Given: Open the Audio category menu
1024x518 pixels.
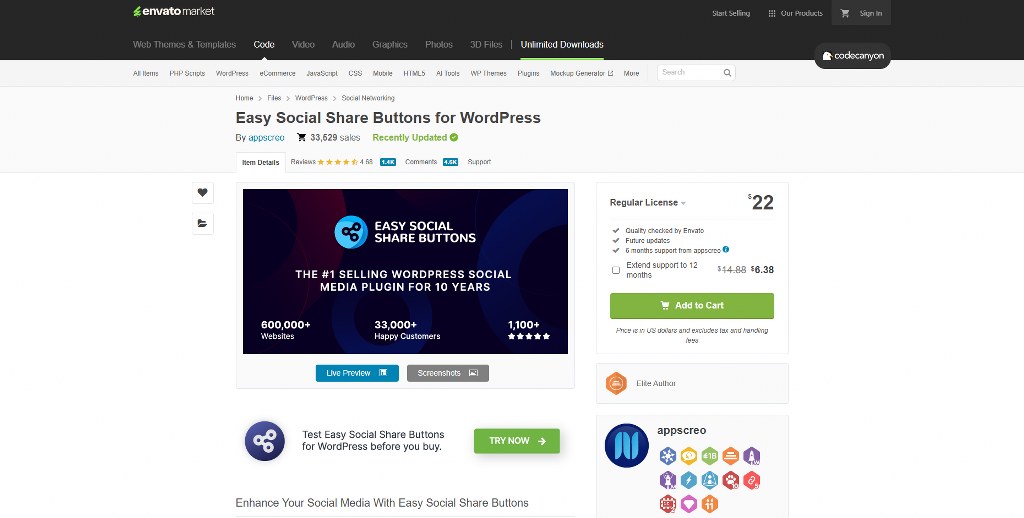Looking at the screenshot, I should click(344, 44).
